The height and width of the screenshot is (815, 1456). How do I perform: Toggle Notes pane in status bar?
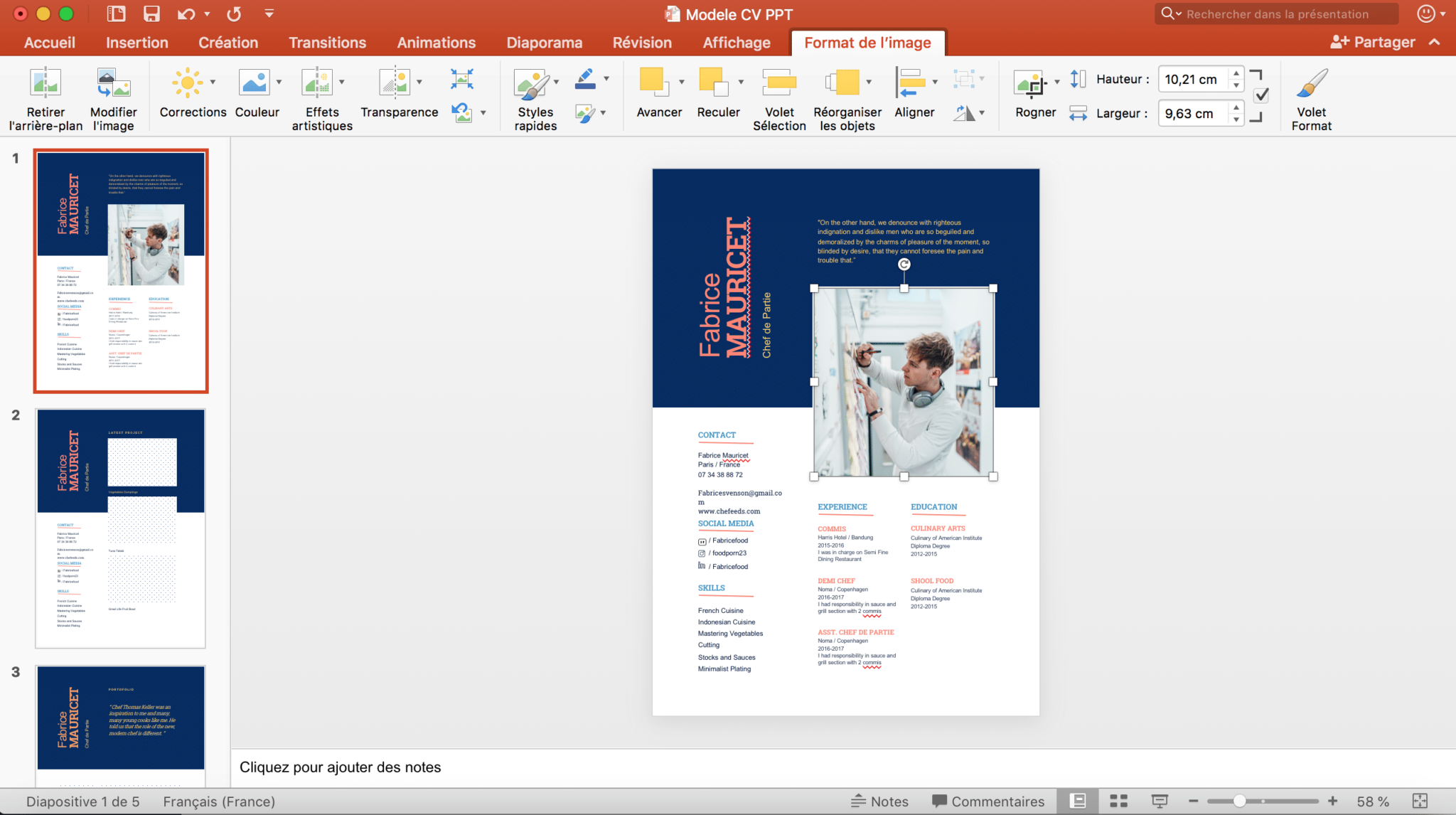coord(879,801)
